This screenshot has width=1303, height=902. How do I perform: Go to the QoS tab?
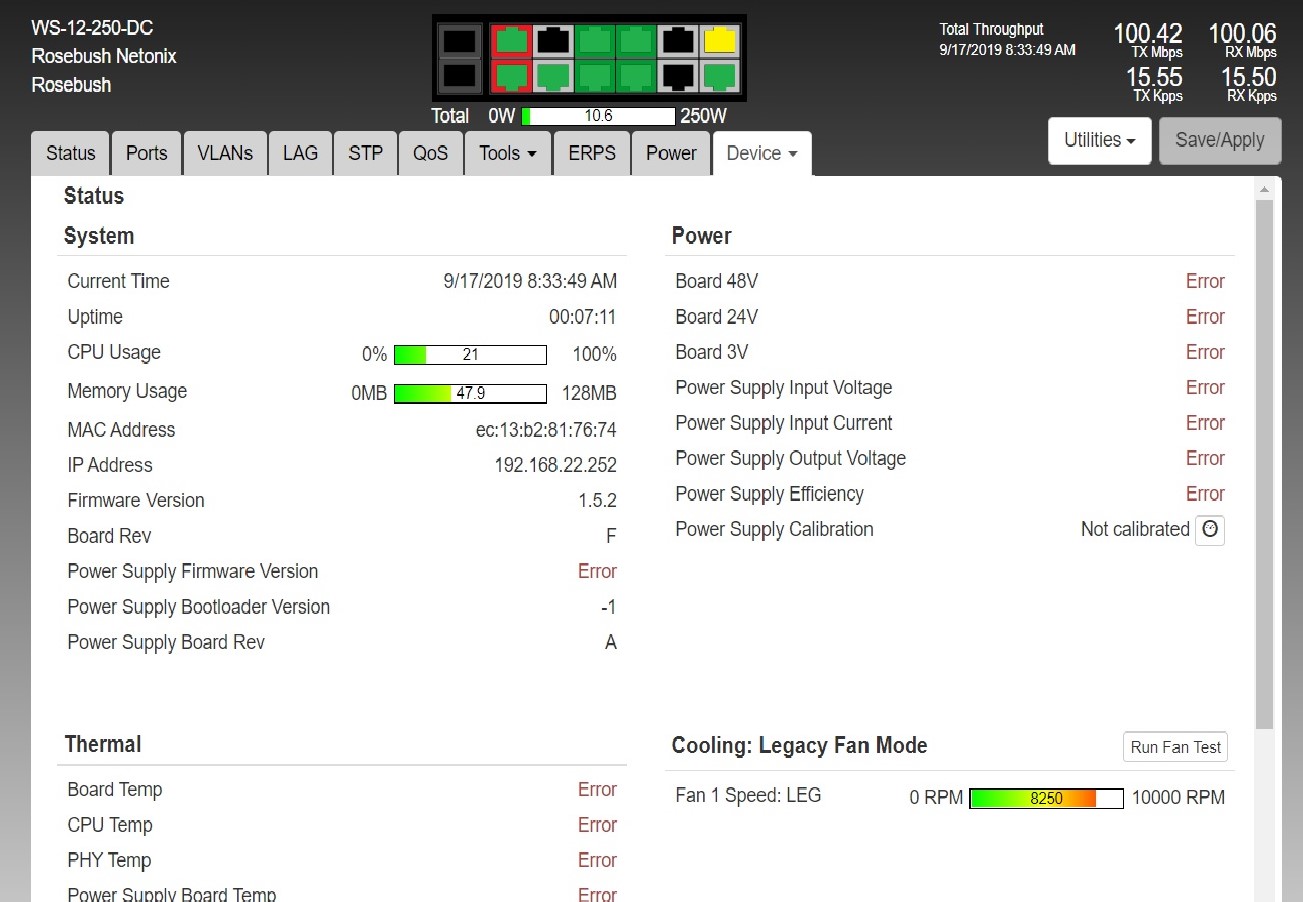click(x=430, y=153)
